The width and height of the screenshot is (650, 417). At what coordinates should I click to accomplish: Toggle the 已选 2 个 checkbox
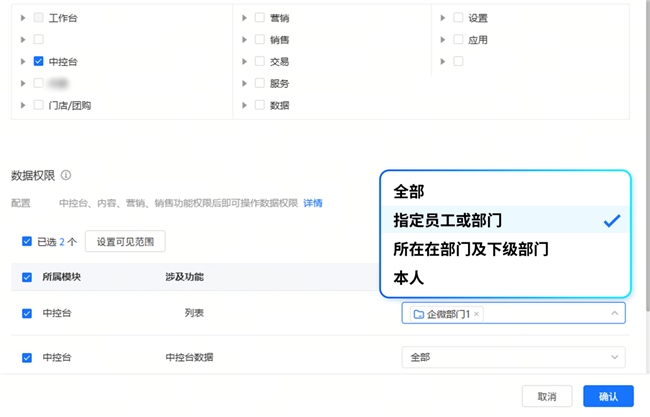[x=27, y=241]
